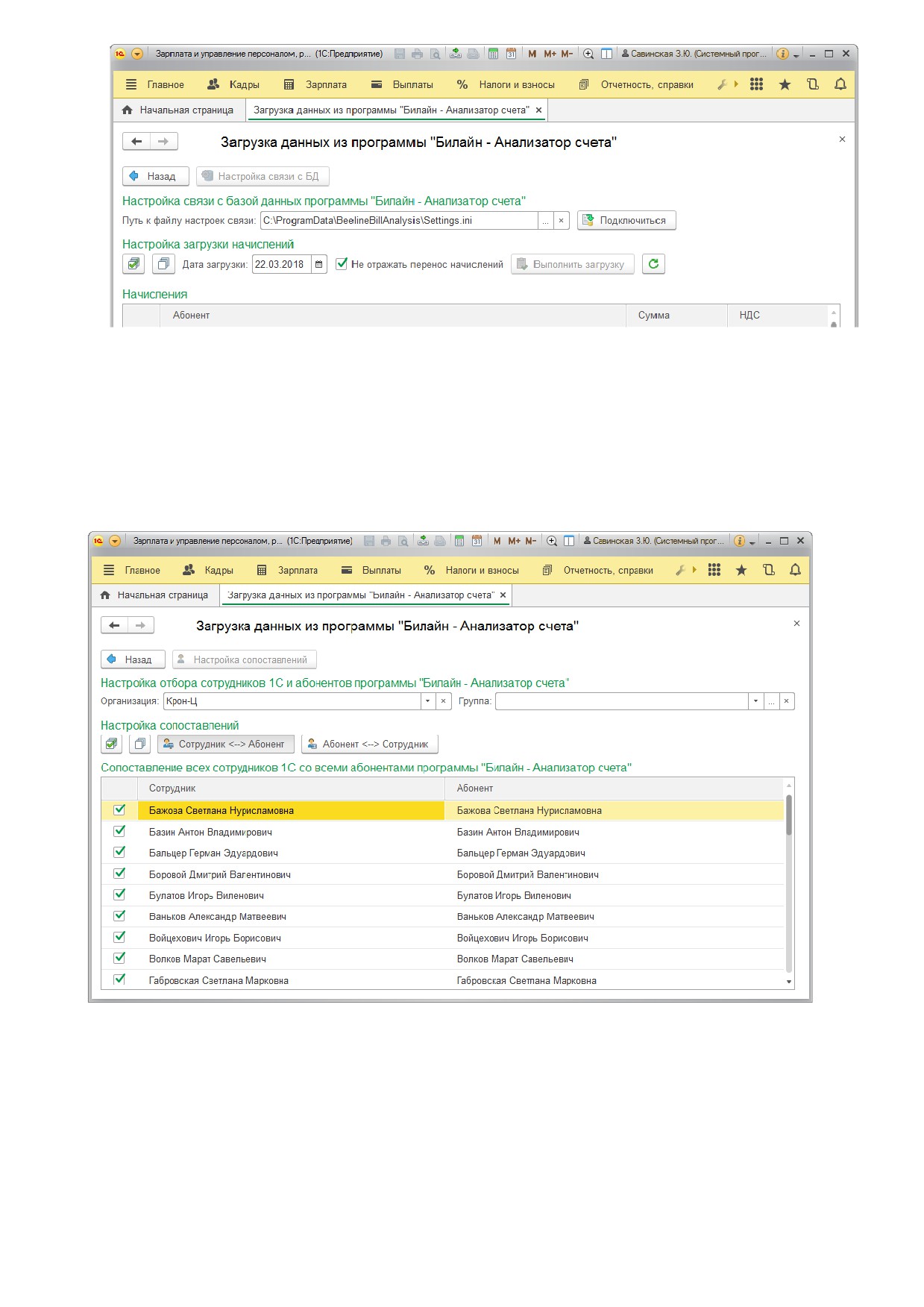This screenshot has height=1307, width=924.
Task: Expand the Группа dropdown arrow
Action: (755, 701)
